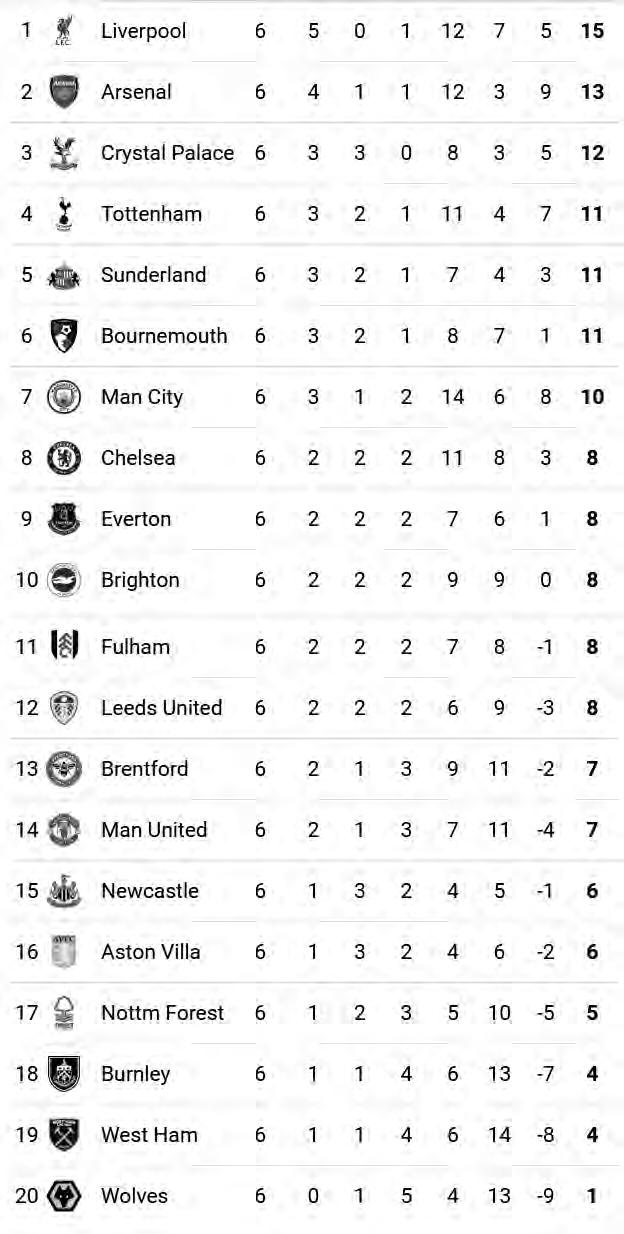Click the West Ham club crest
Screen dimensions: 624x1234
64,1134
